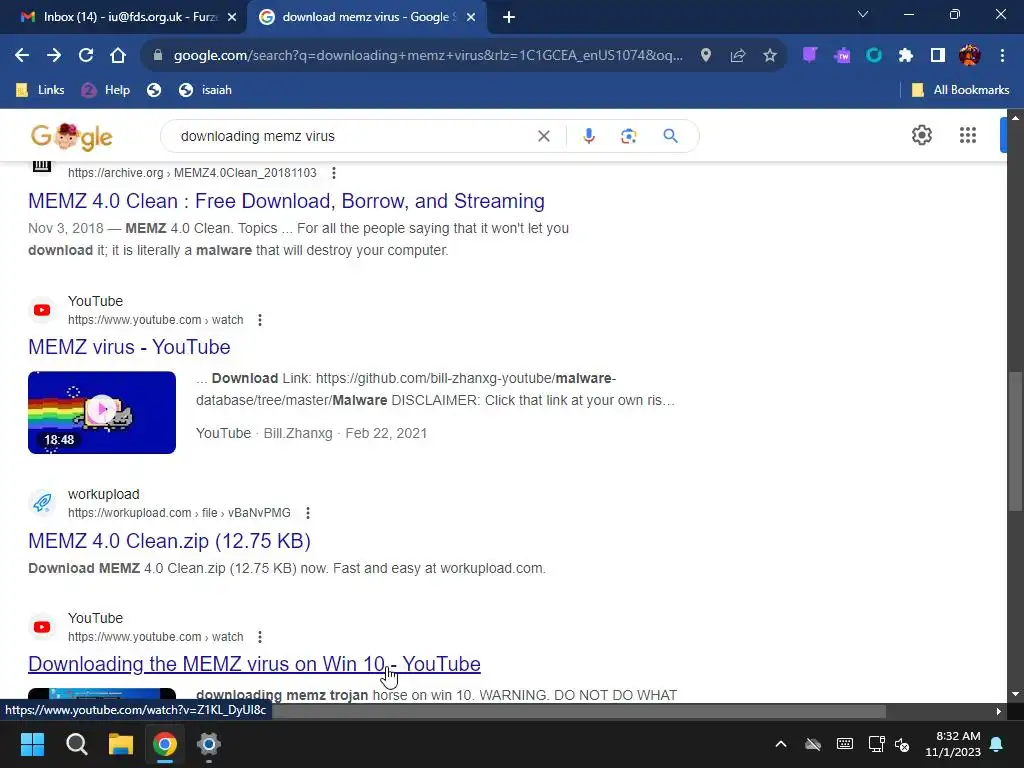Open MEMZ 4.0 Clean.zip workupload link
1024x768 pixels.
point(169,541)
